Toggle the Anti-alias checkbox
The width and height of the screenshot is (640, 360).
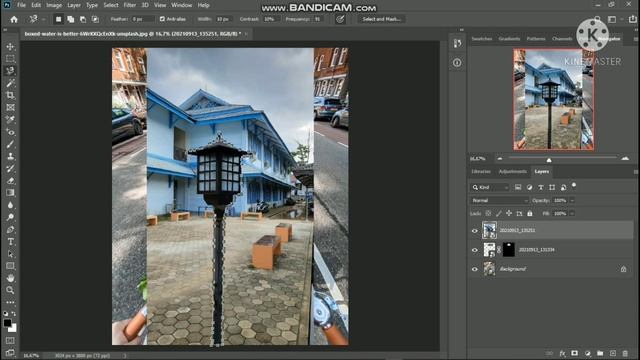(x=162, y=19)
